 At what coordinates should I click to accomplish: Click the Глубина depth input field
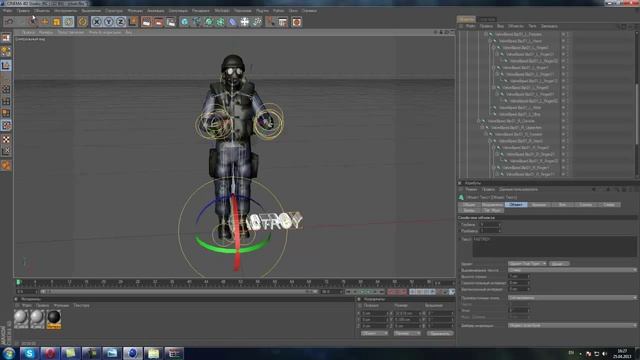click(490, 224)
